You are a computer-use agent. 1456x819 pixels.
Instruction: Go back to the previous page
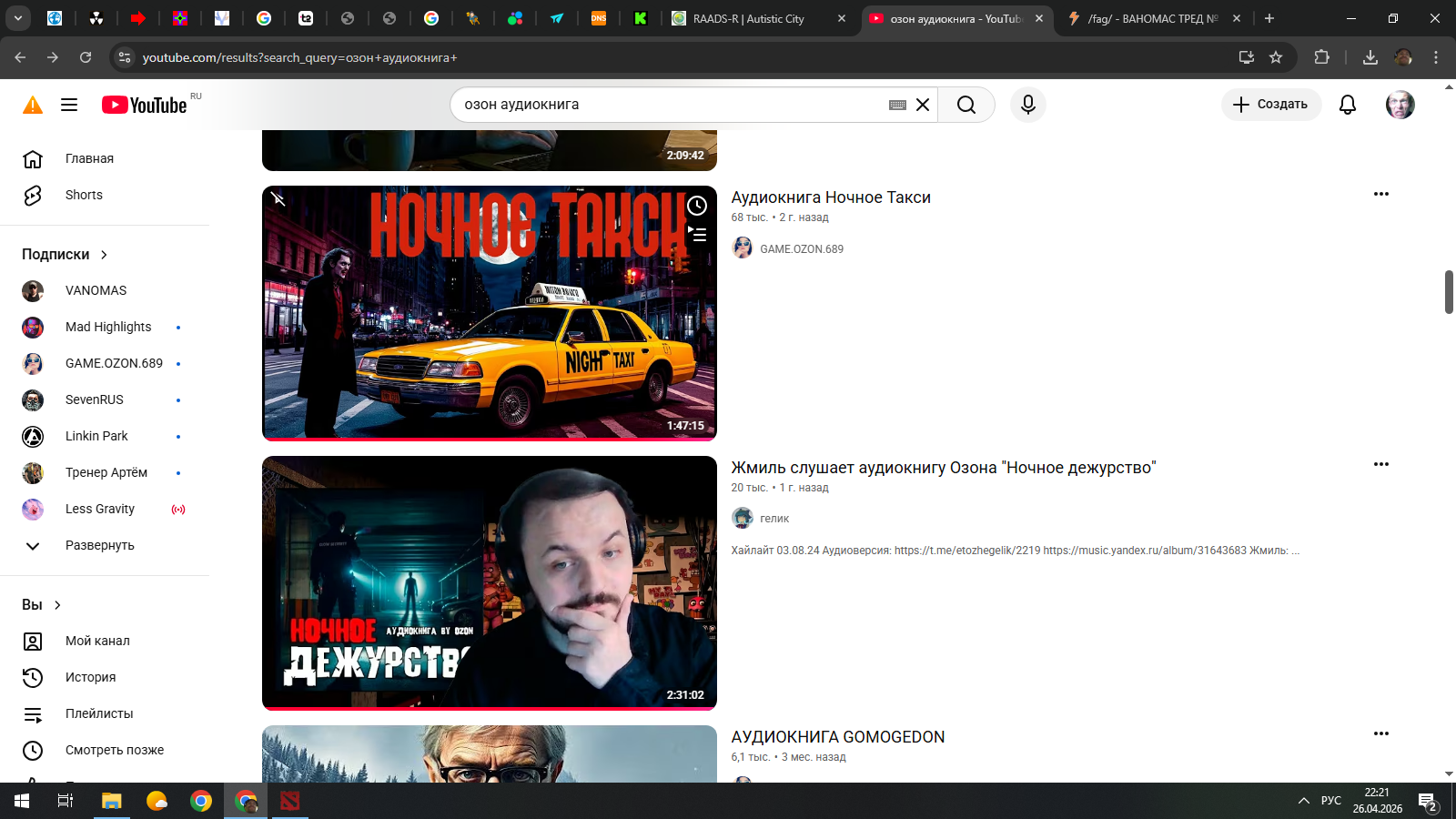[20, 57]
